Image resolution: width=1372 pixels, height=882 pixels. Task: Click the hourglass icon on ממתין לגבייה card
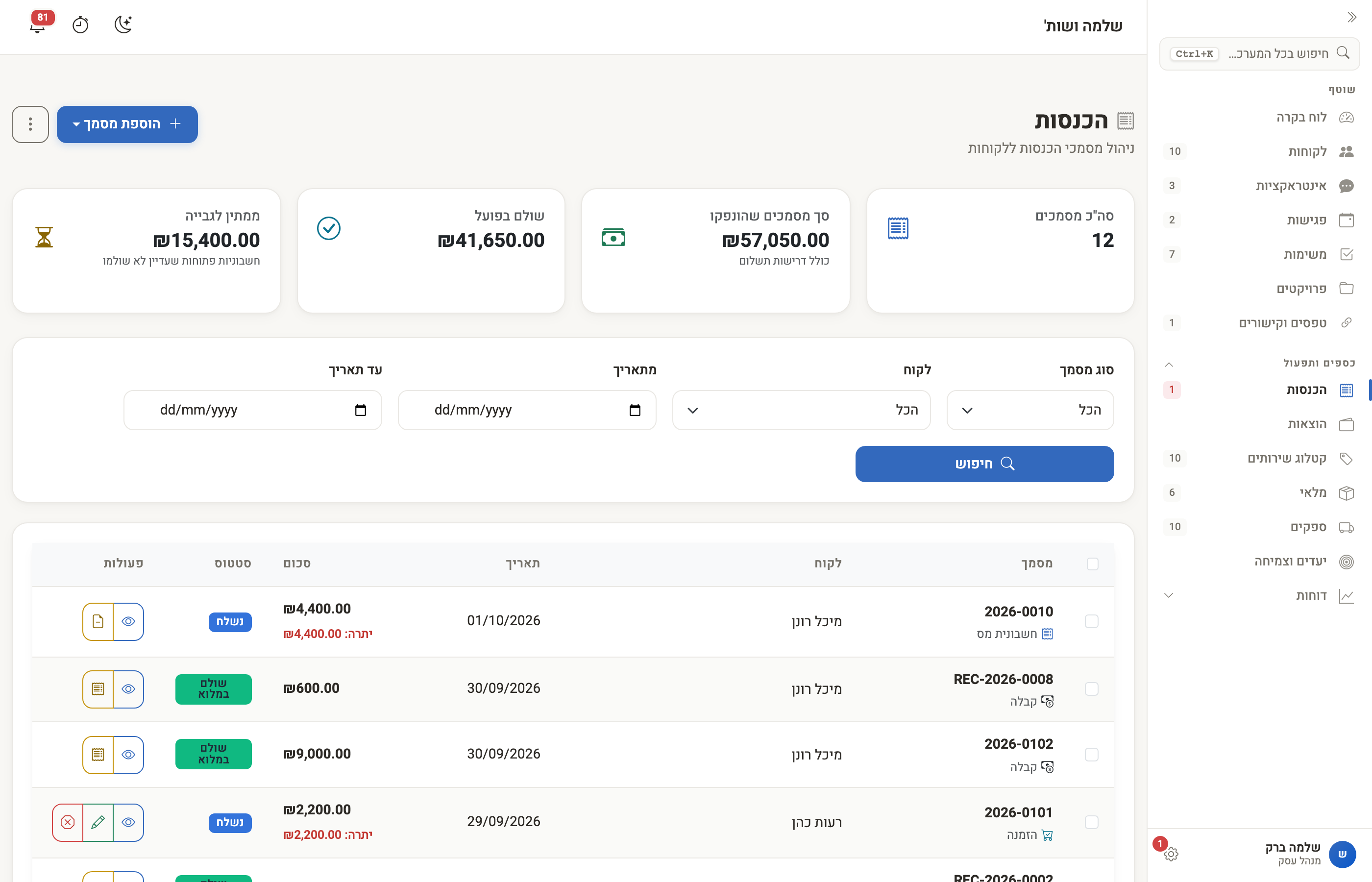[44, 237]
